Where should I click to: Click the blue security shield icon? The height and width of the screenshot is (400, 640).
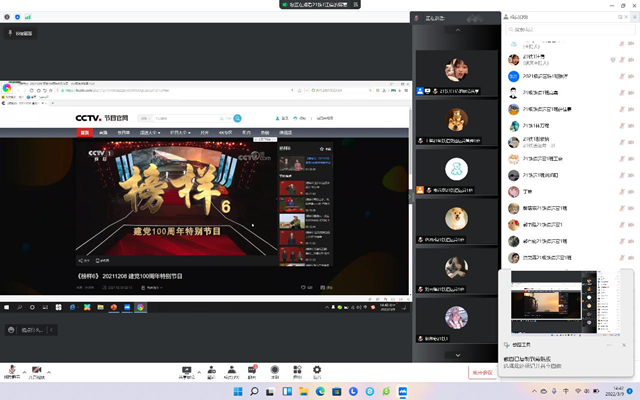pyautogui.click(x=17, y=17)
